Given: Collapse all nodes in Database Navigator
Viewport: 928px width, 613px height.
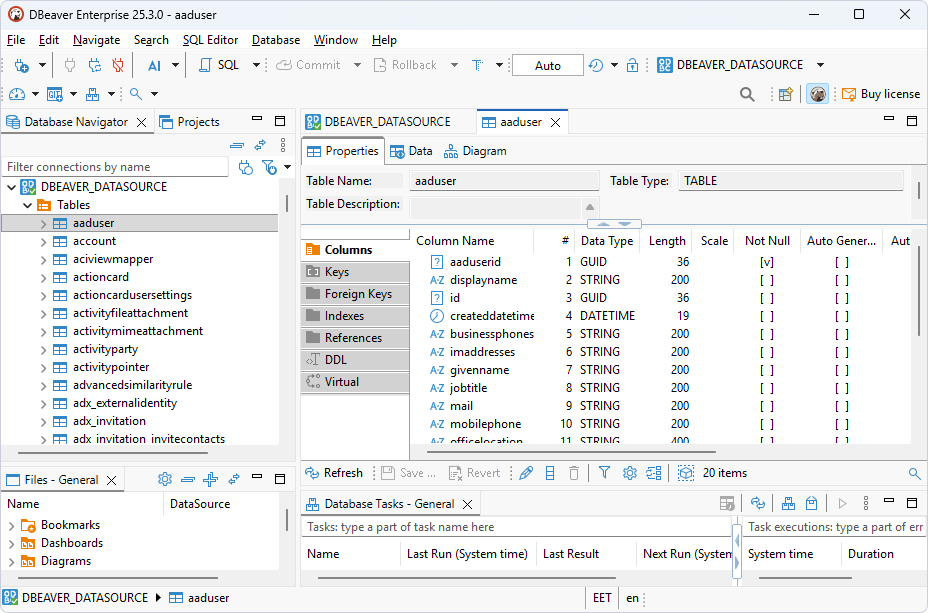Looking at the screenshot, I should tap(236, 145).
